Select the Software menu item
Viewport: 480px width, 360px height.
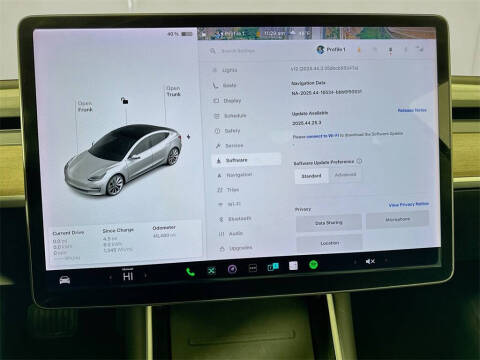pyautogui.click(x=246, y=160)
